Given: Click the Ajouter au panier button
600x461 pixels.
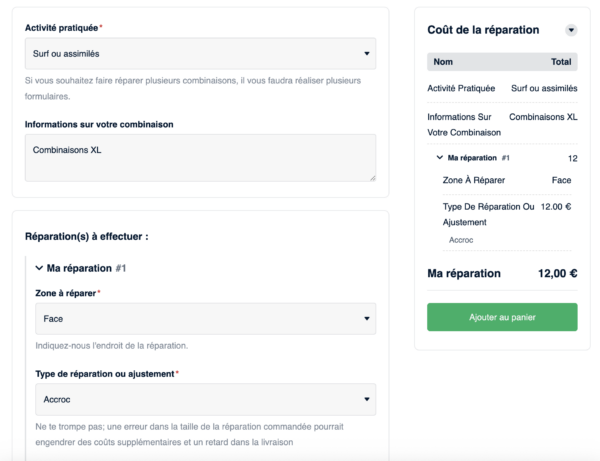Looking at the screenshot, I should [x=502, y=316].
